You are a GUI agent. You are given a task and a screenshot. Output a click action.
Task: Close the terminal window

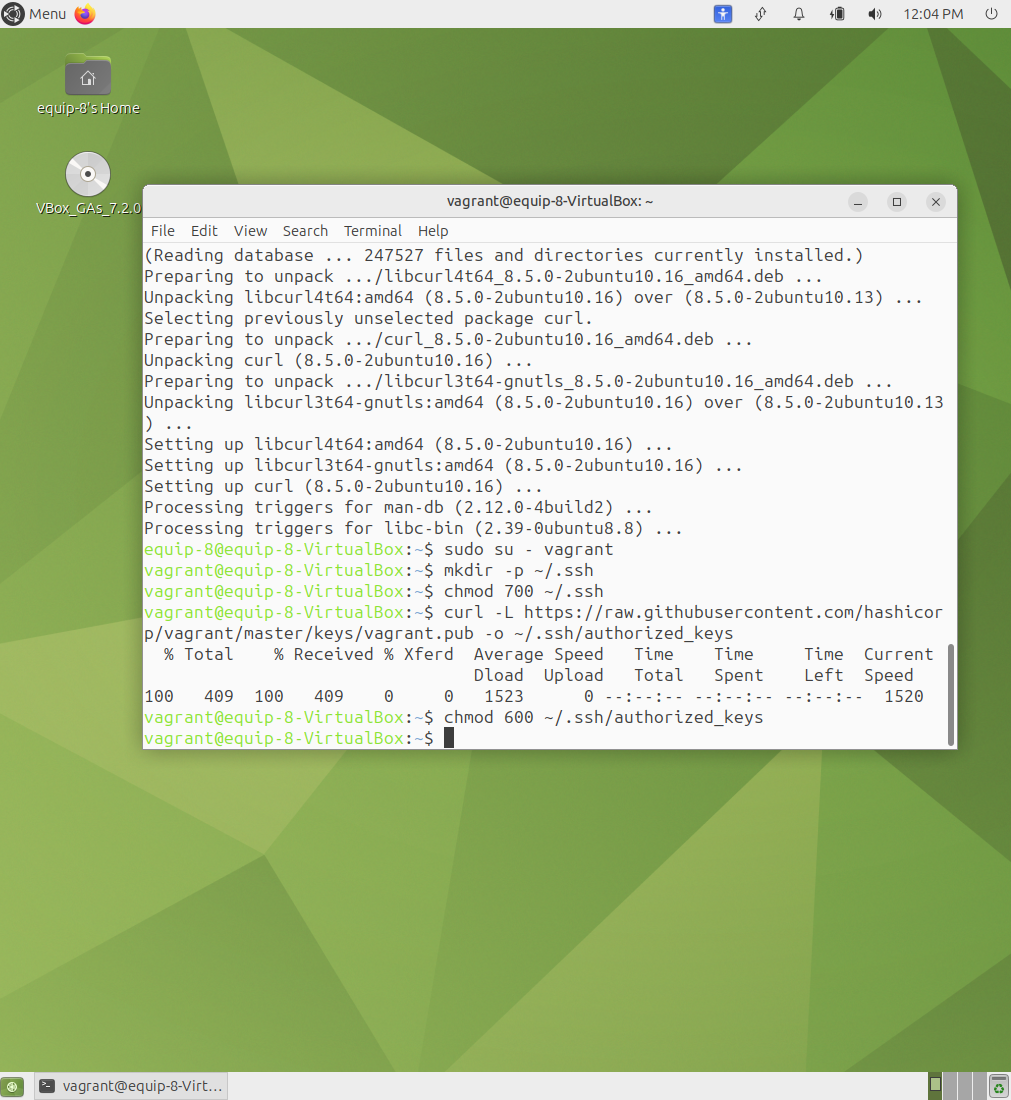tap(936, 202)
